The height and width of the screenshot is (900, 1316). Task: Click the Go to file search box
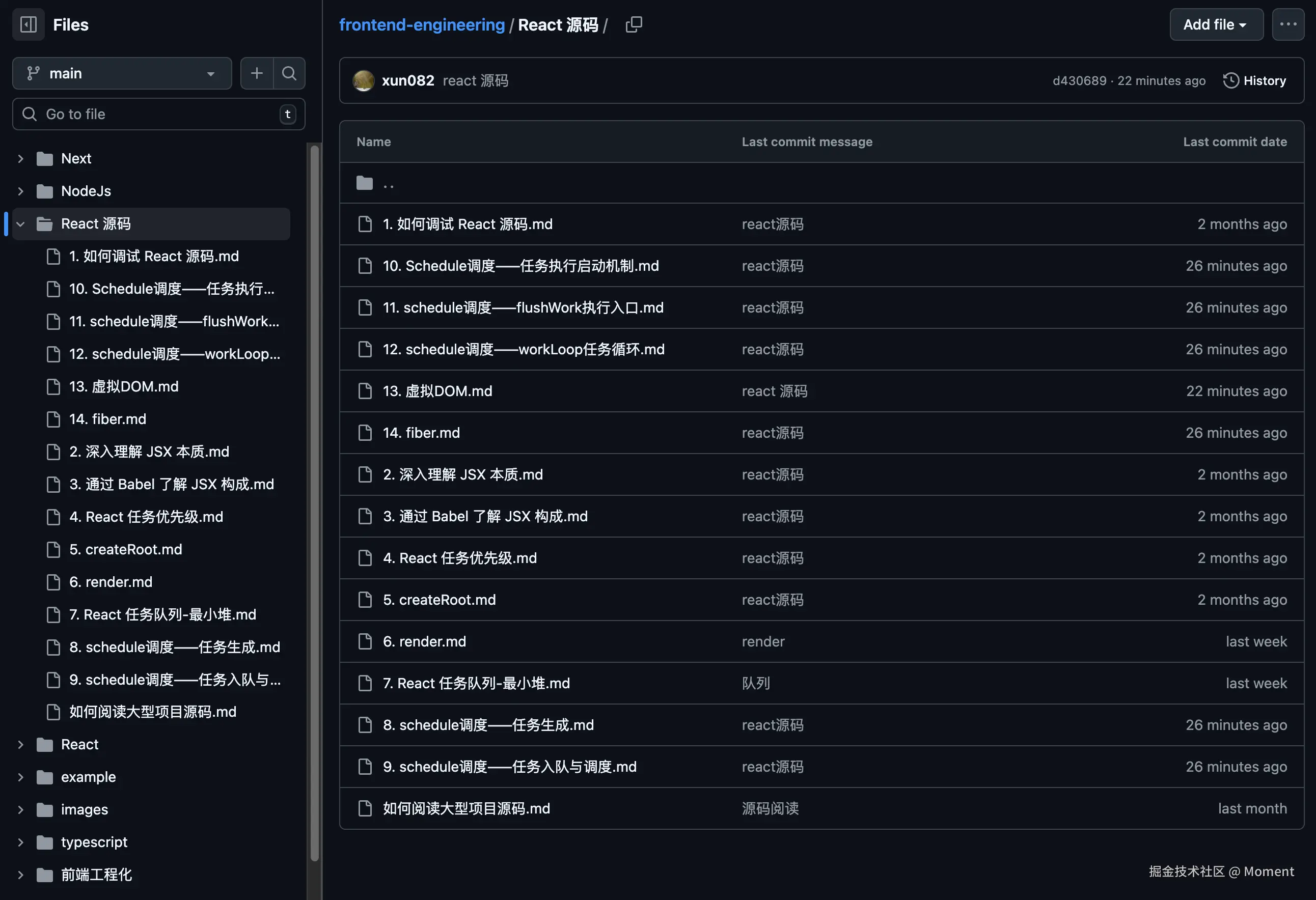pyautogui.click(x=158, y=114)
